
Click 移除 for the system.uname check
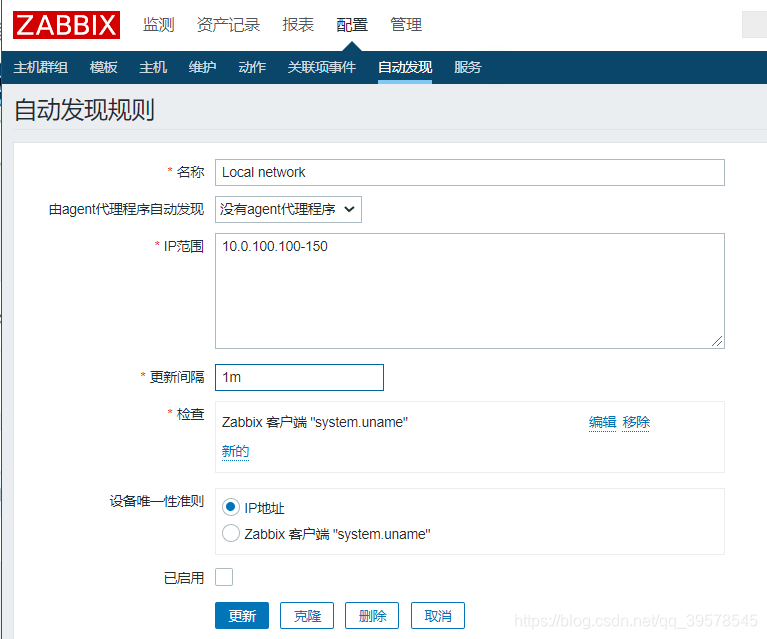point(636,422)
